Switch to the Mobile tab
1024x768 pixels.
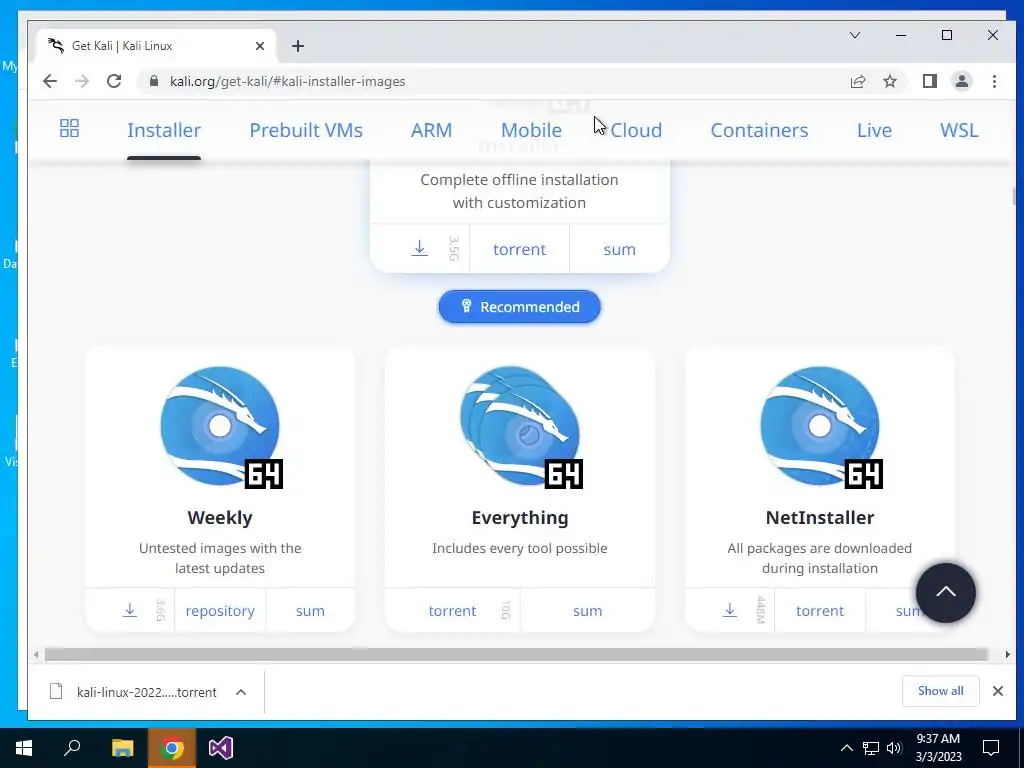pos(532,130)
